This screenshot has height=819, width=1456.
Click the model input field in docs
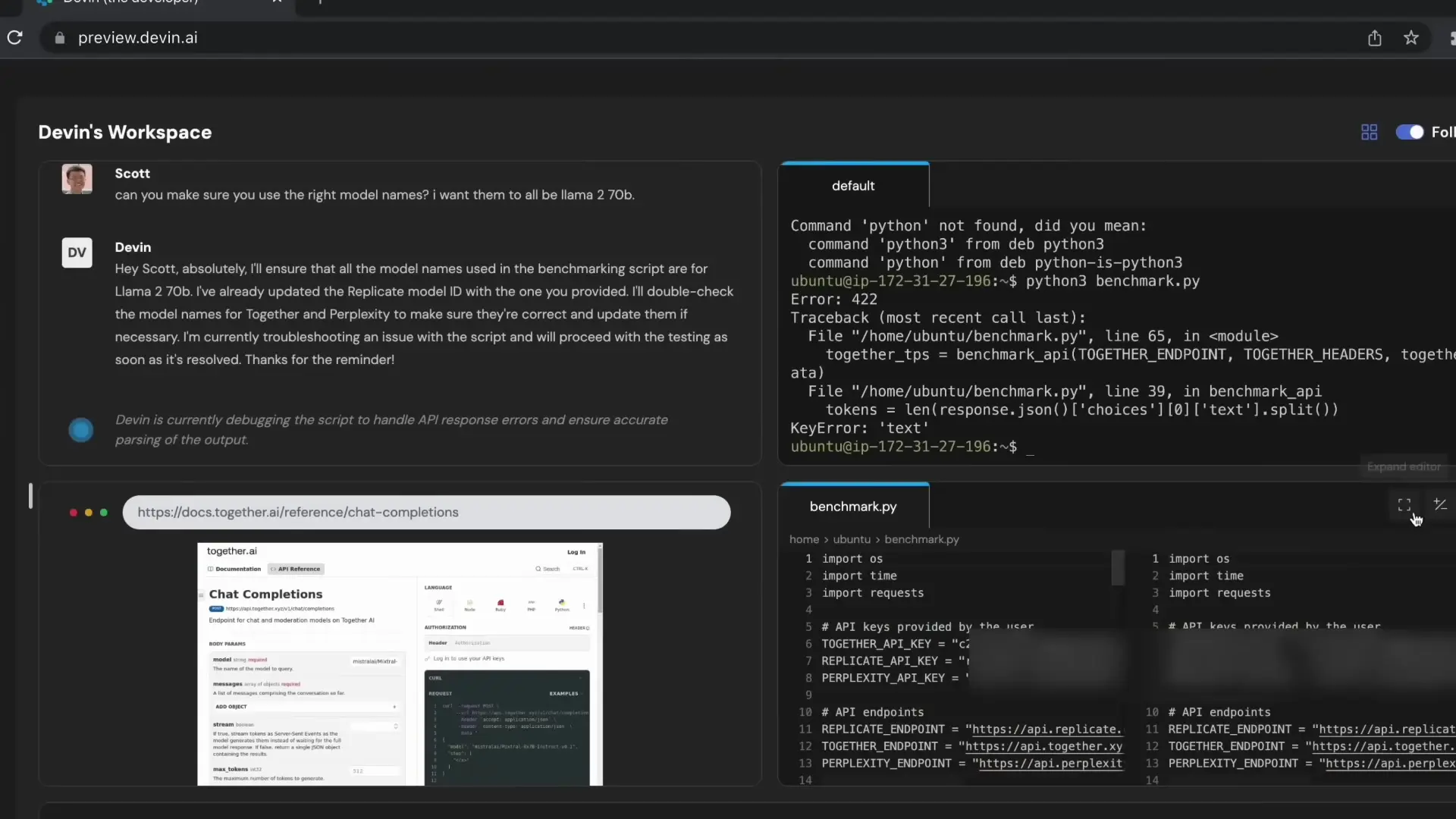(x=375, y=661)
